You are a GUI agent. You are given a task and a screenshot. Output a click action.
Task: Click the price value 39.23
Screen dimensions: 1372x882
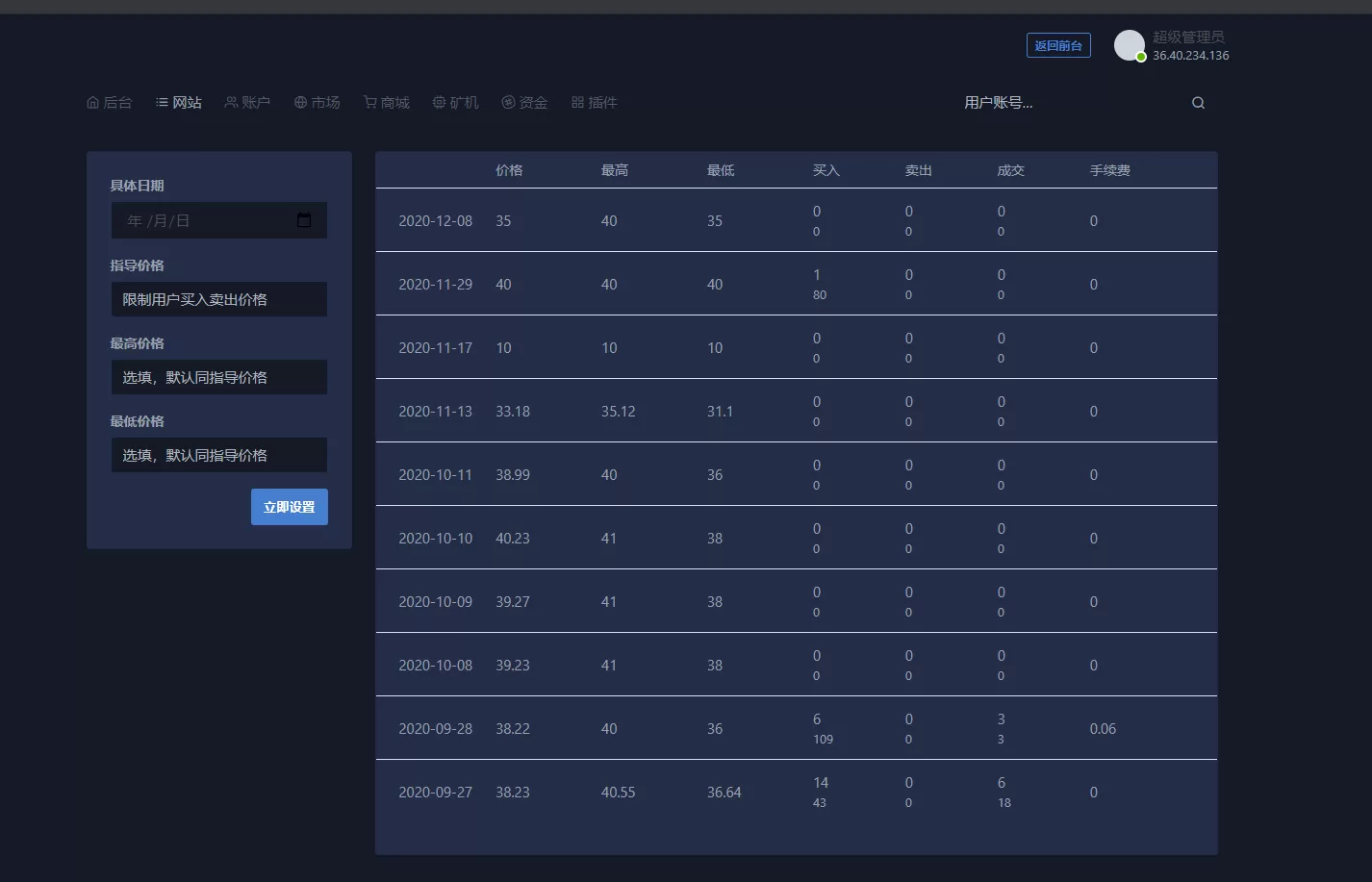coord(513,666)
